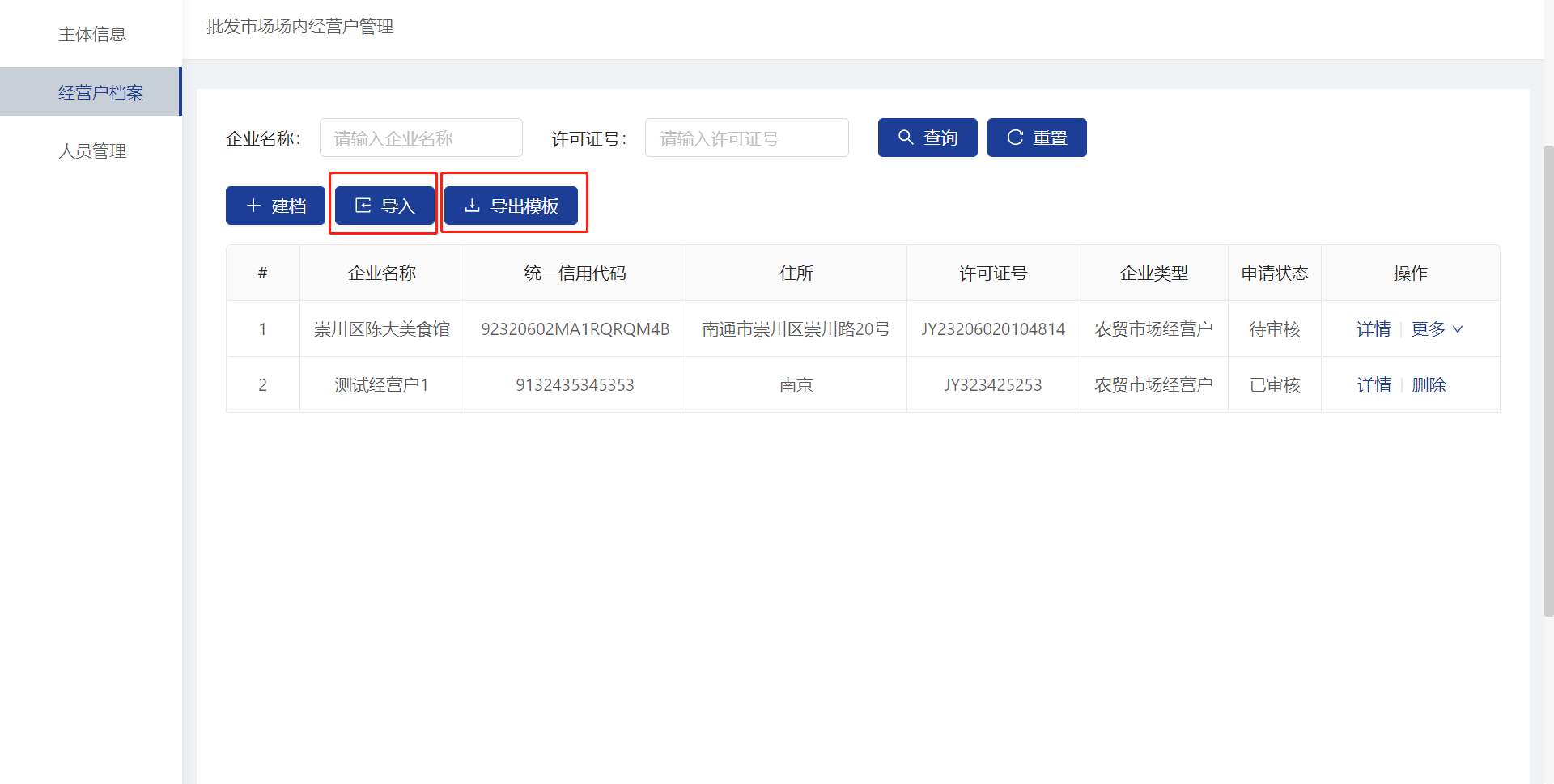Delete the 测试经营户1 record
The height and width of the screenshot is (784, 1554).
tap(1429, 385)
